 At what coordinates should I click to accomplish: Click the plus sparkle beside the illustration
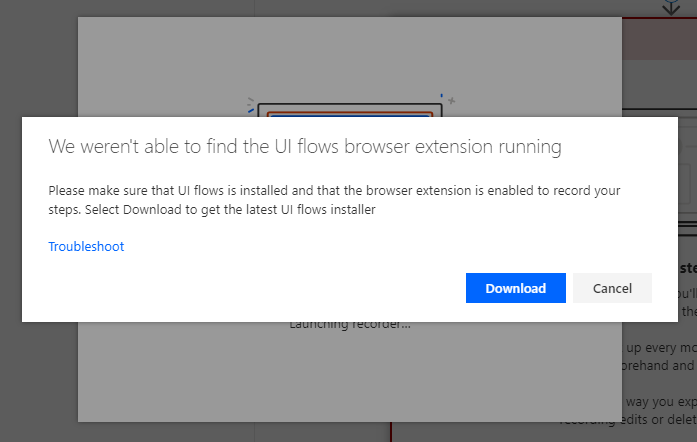pos(451,101)
